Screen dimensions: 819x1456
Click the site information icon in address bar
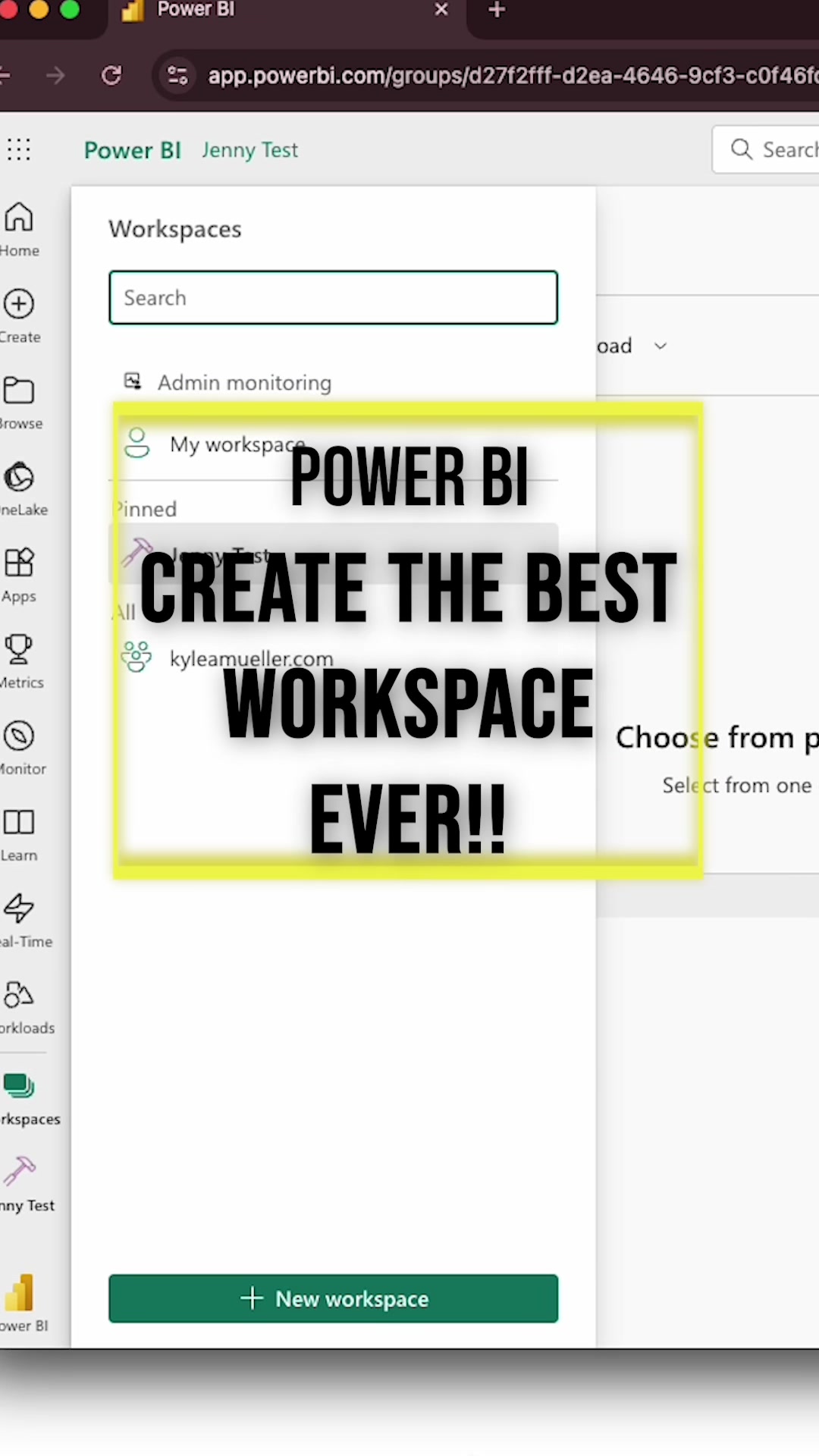point(177,75)
